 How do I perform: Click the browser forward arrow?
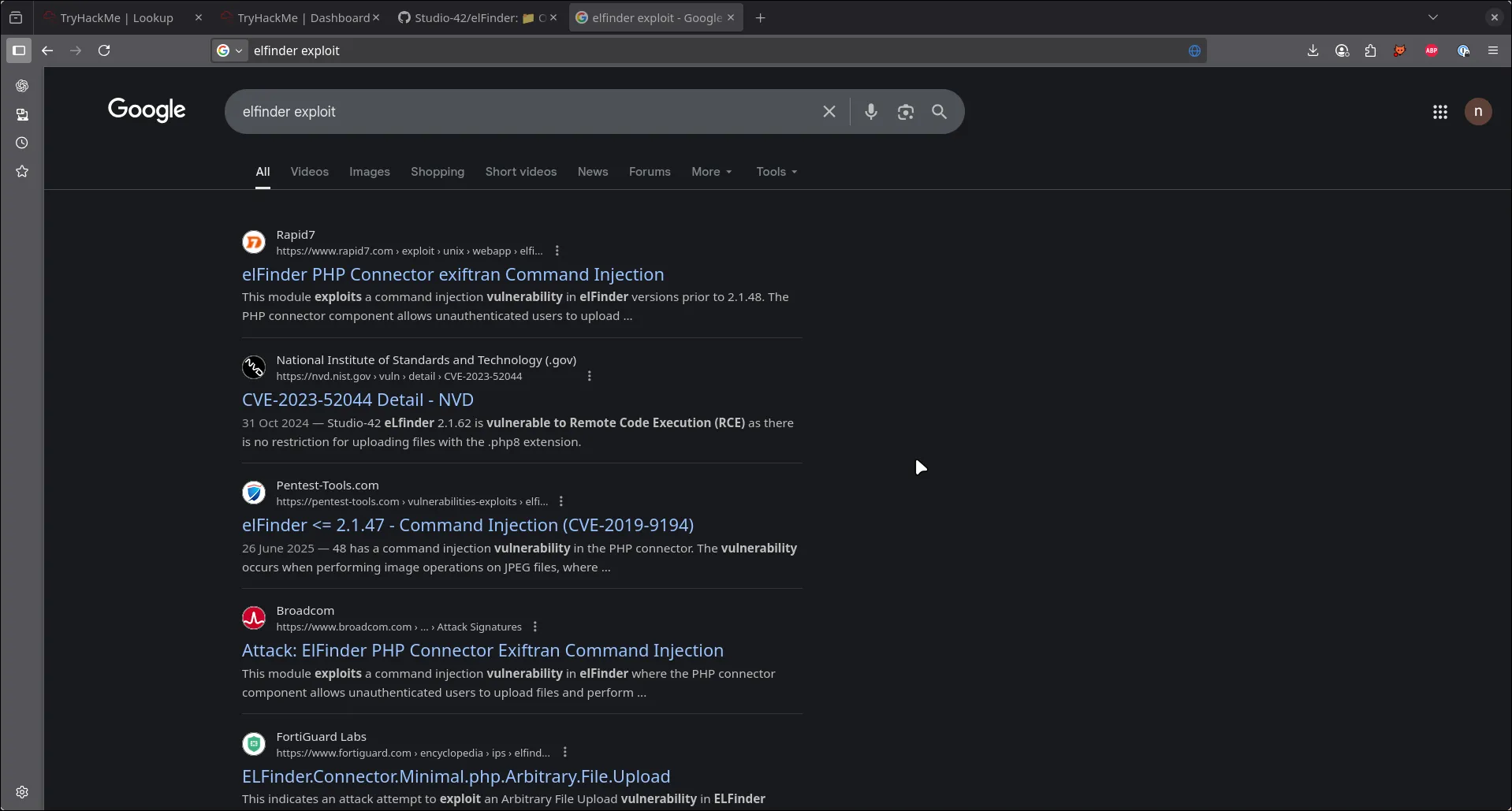tap(76, 50)
